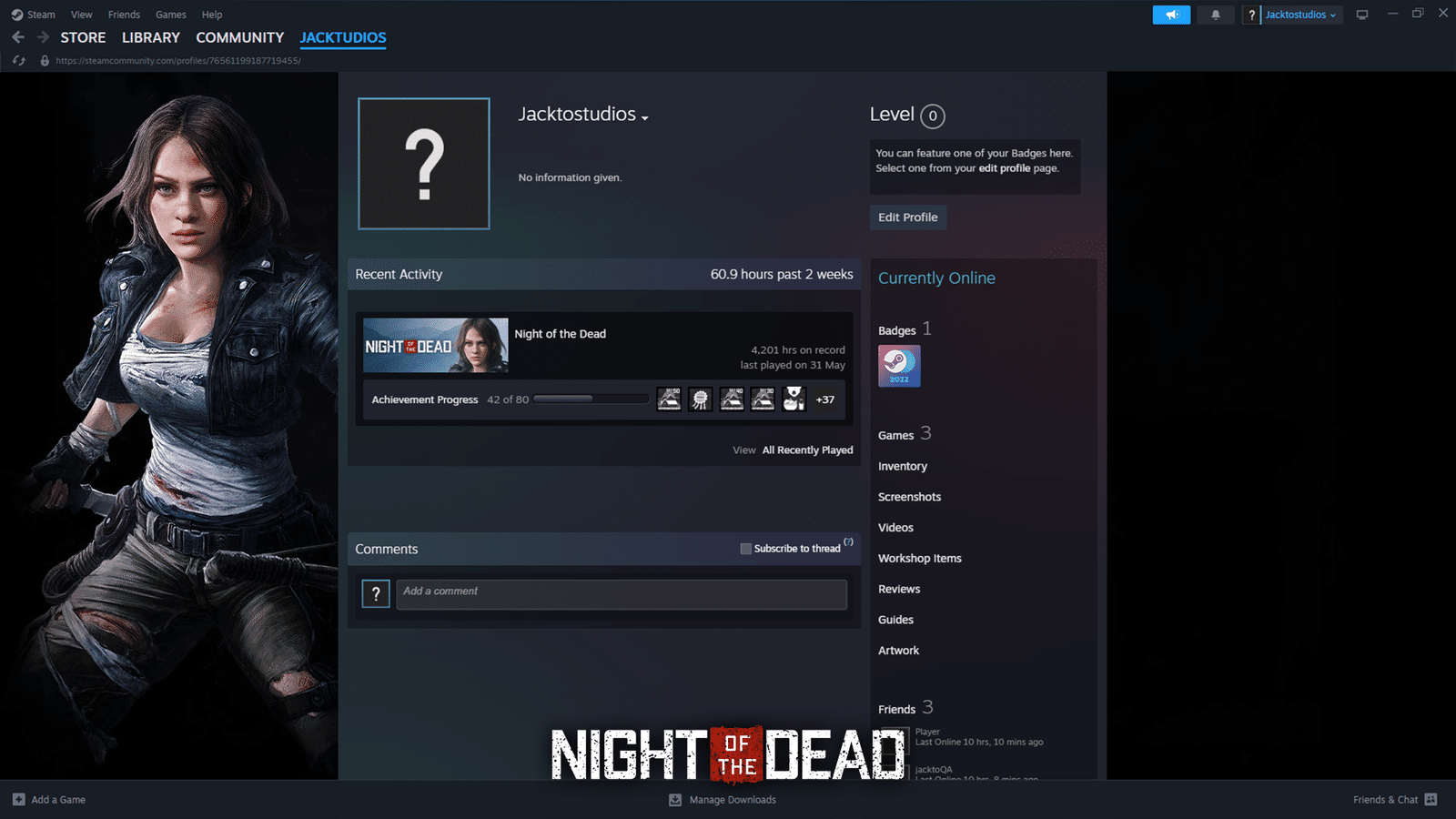Open the Guides link
The width and height of the screenshot is (1456, 819).
point(895,620)
